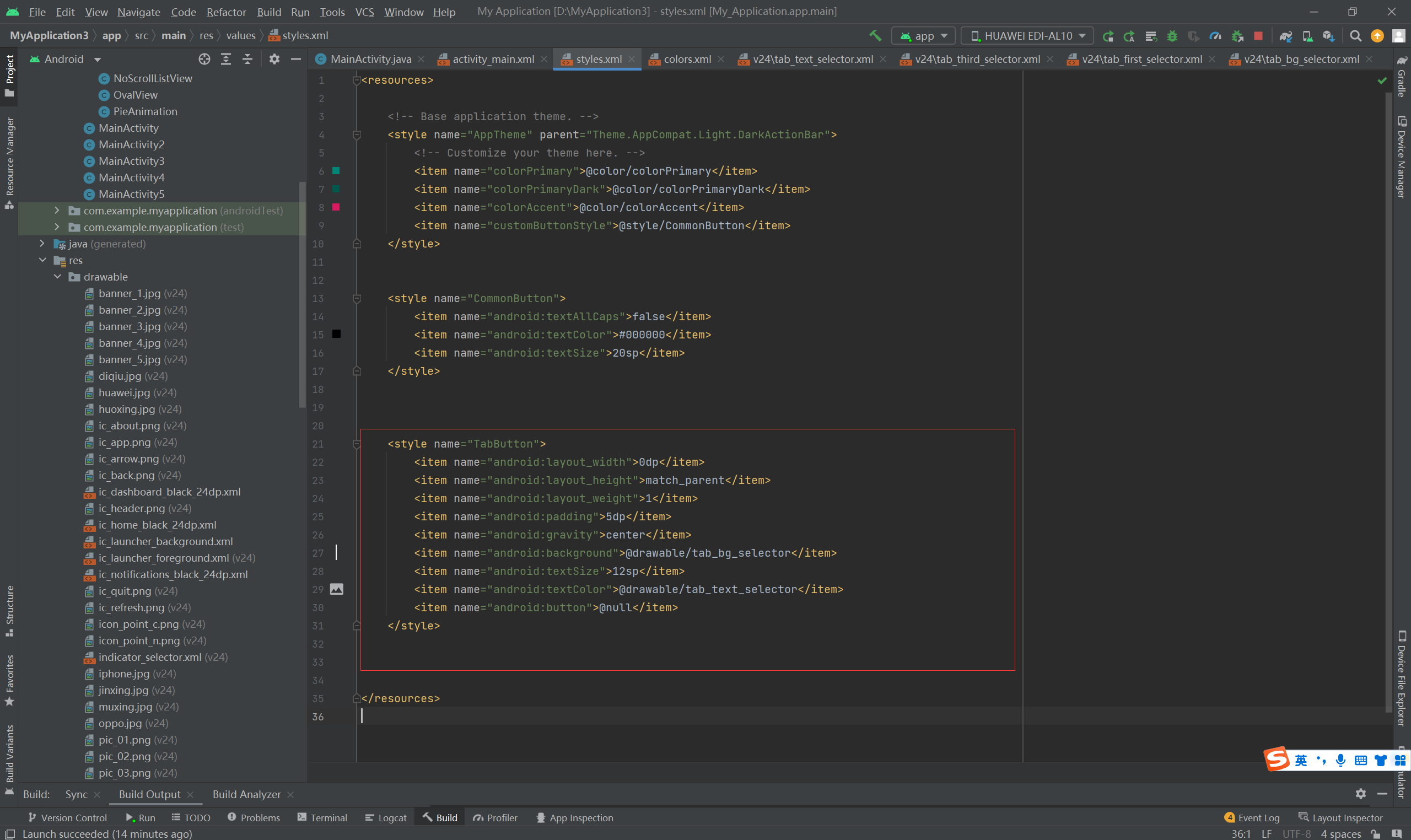Open the Refactor menu
The width and height of the screenshot is (1411, 840).
click(x=226, y=12)
